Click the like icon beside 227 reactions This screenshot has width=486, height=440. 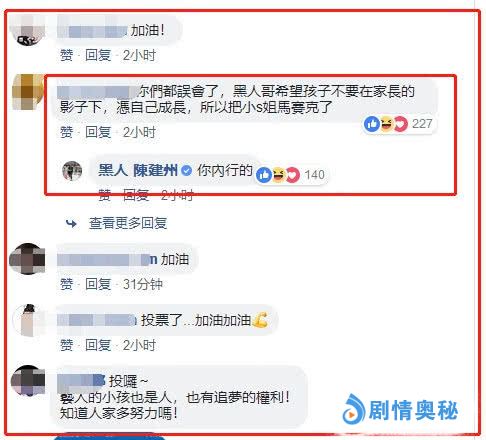point(372,124)
